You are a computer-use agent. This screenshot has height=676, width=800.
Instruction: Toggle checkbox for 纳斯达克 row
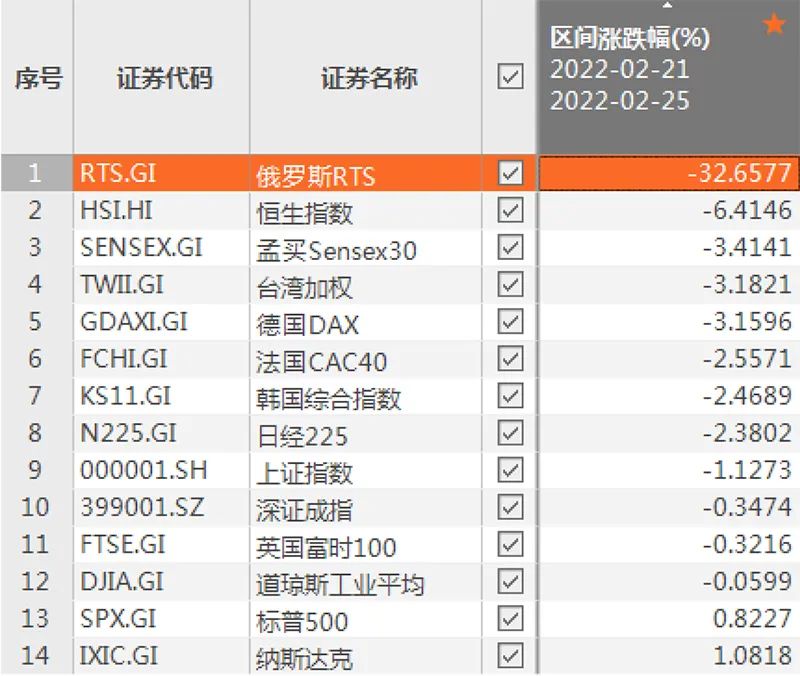[510, 656]
